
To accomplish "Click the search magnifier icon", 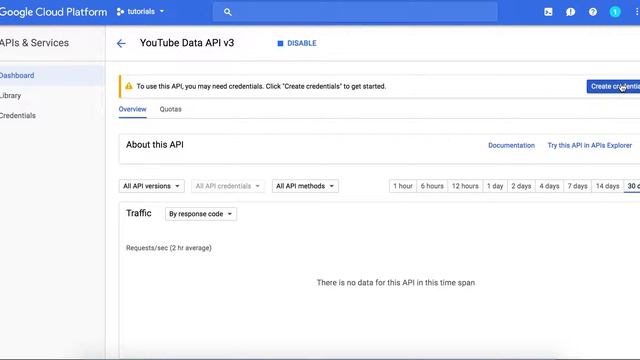I will click(x=228, y=12).
